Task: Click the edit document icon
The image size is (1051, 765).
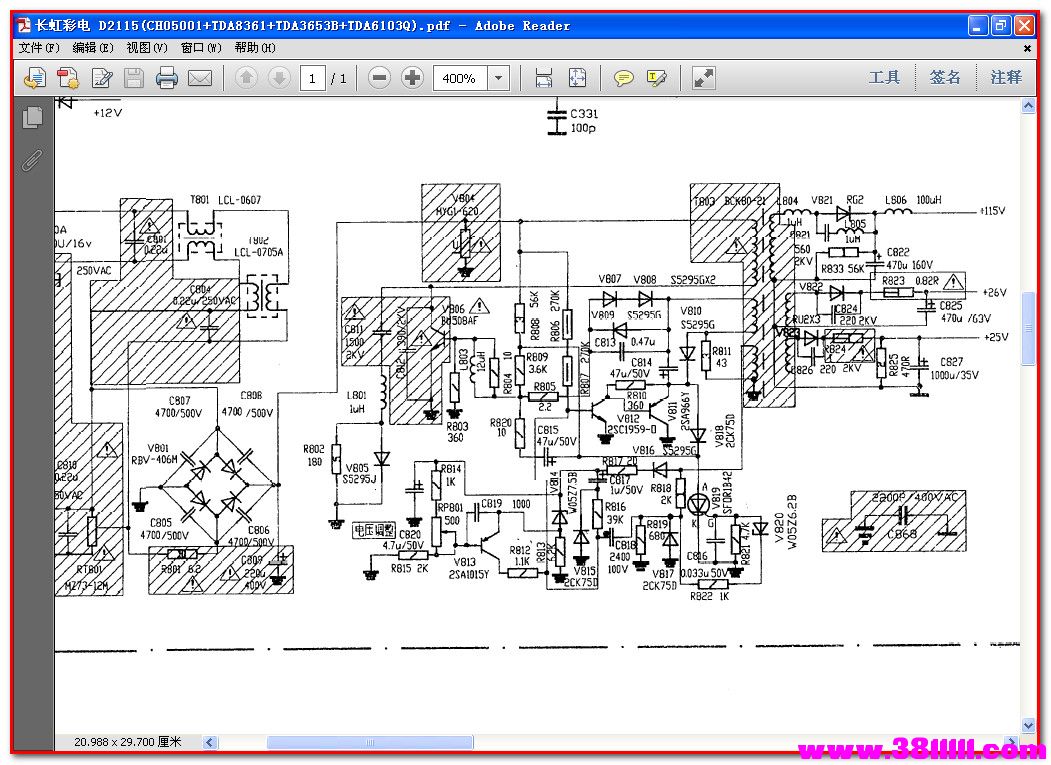Action: (102, 78)
